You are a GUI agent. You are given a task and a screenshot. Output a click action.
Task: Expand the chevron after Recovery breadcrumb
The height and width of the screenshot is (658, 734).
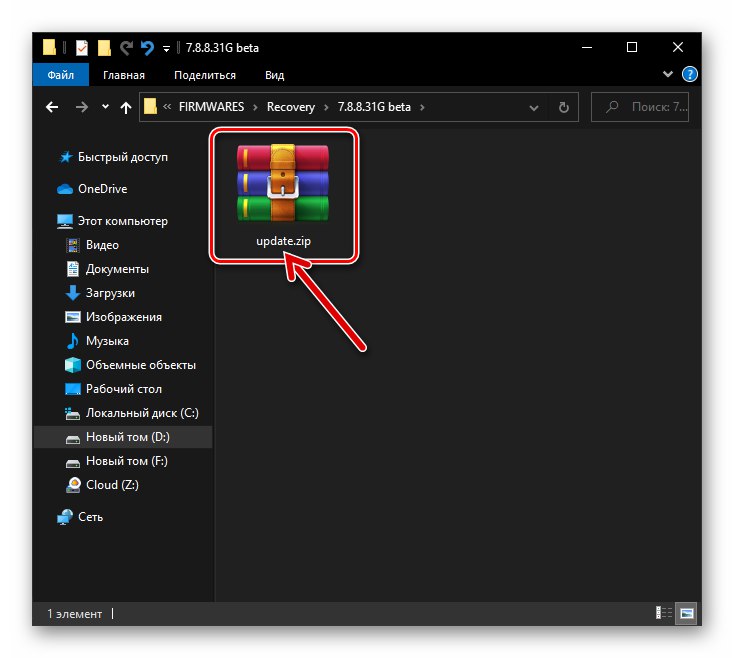pos(326,107)
